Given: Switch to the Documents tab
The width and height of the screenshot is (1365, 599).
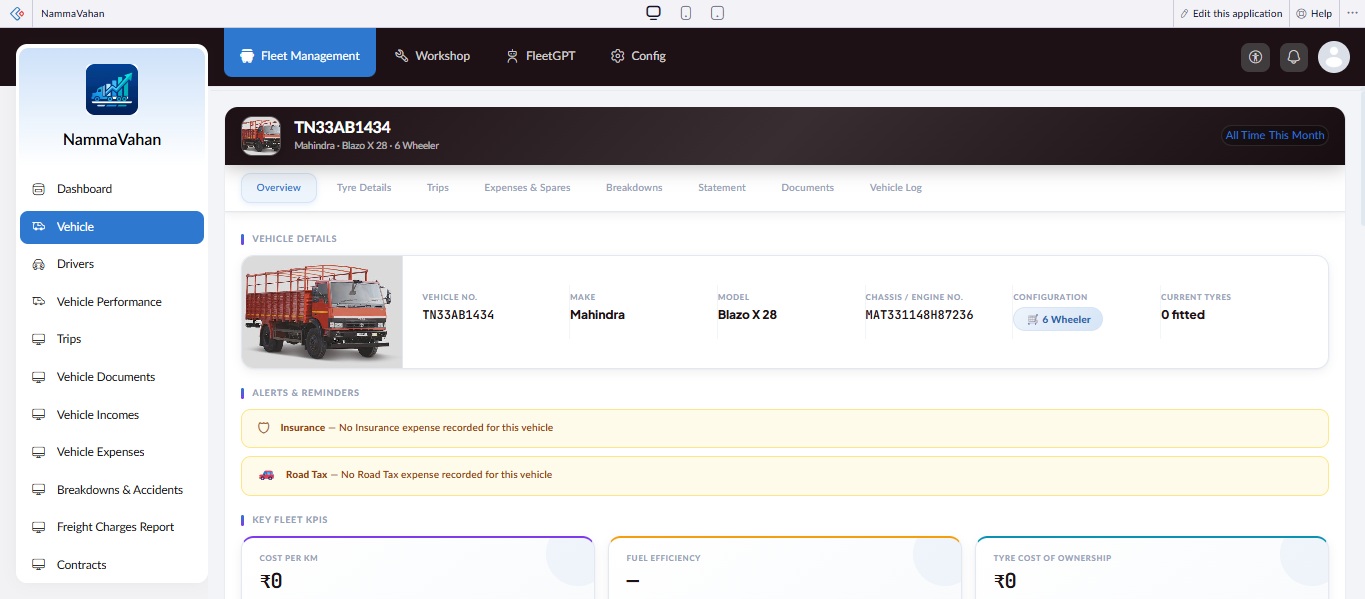Looking at the screenshot, I should click(807, 188).
